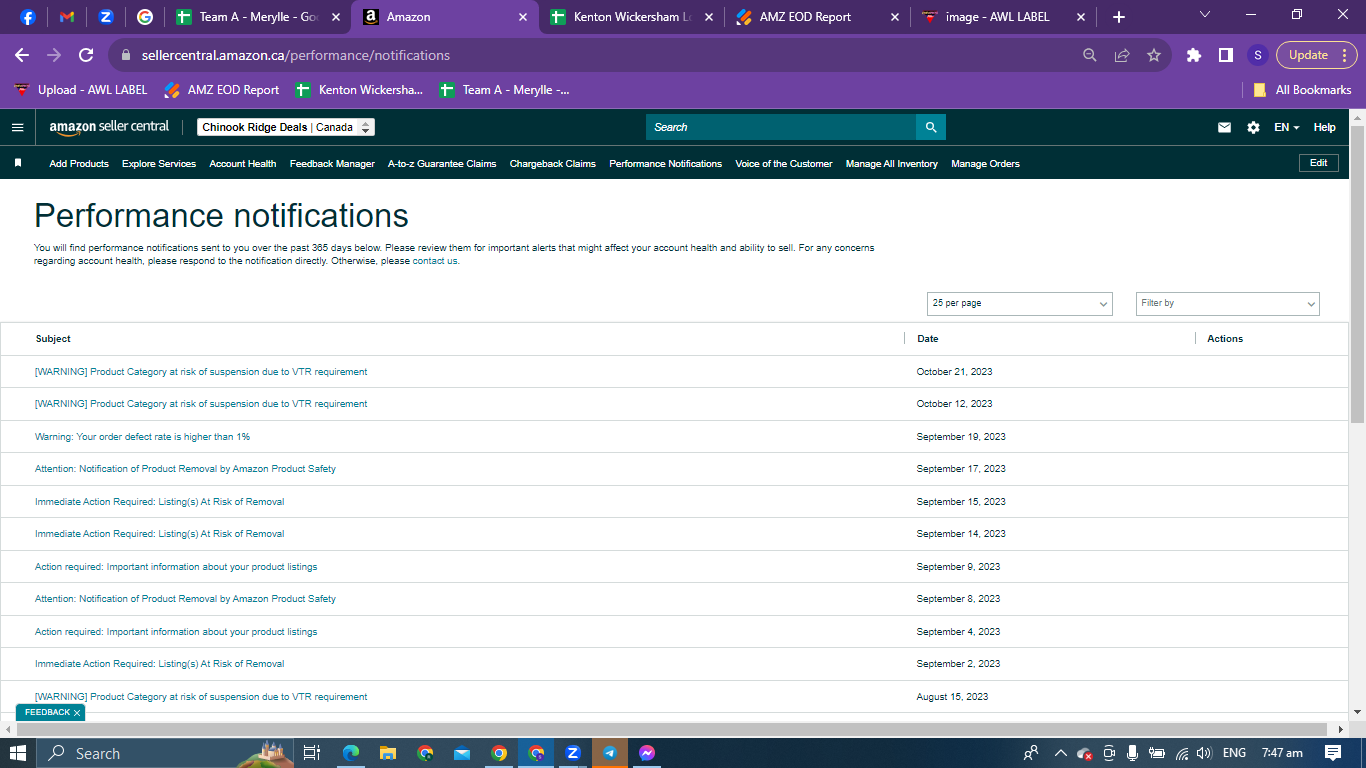Go to Feedback Manager

332,163
